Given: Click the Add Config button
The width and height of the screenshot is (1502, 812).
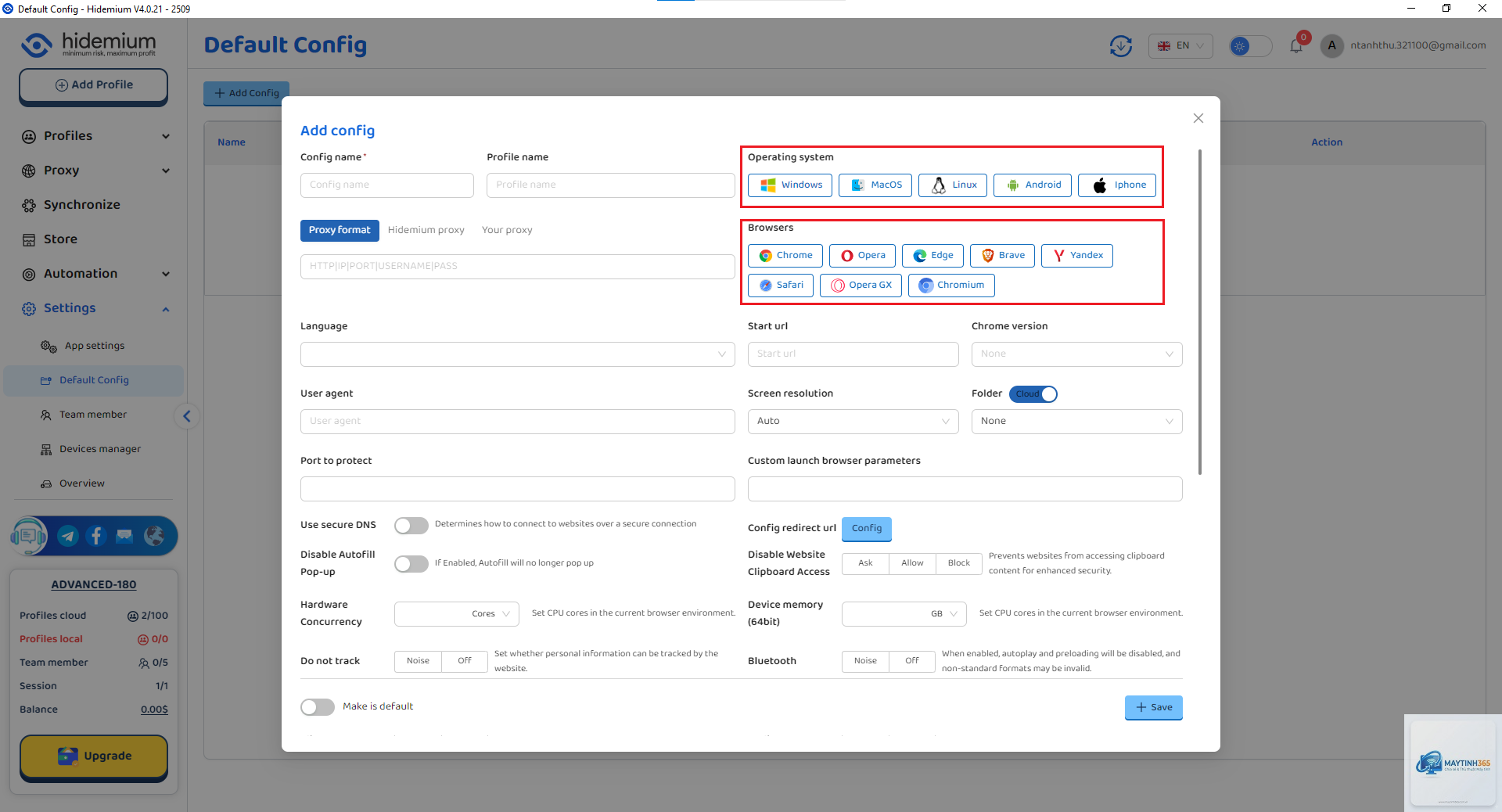Looking at the screenshot, I should click(246, 93).
